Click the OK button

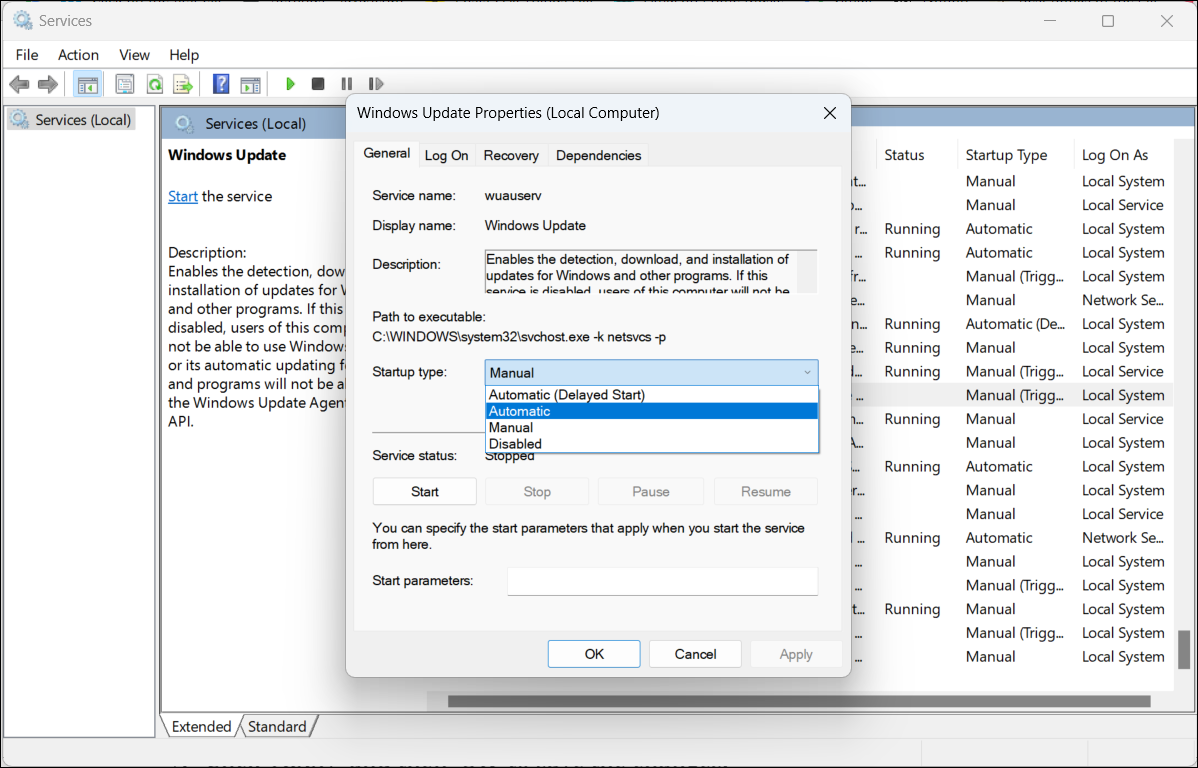[594, 654]
